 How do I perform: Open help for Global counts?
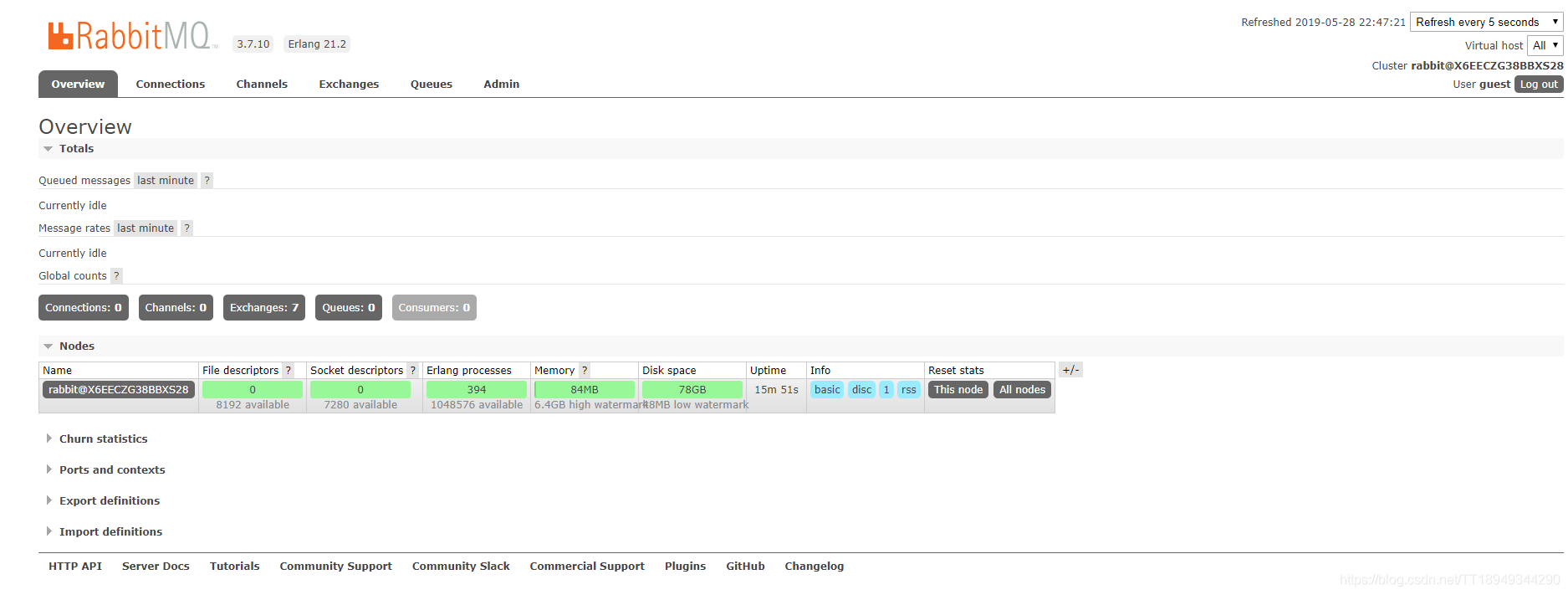point(117,276)
